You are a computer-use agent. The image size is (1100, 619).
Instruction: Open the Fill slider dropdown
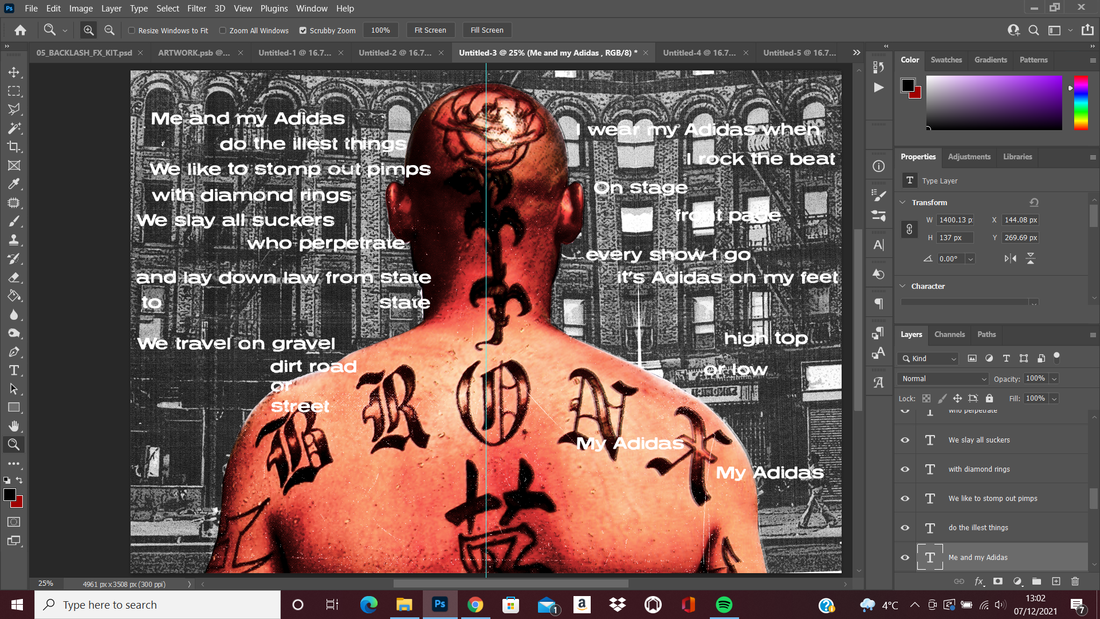point(1054,399)
